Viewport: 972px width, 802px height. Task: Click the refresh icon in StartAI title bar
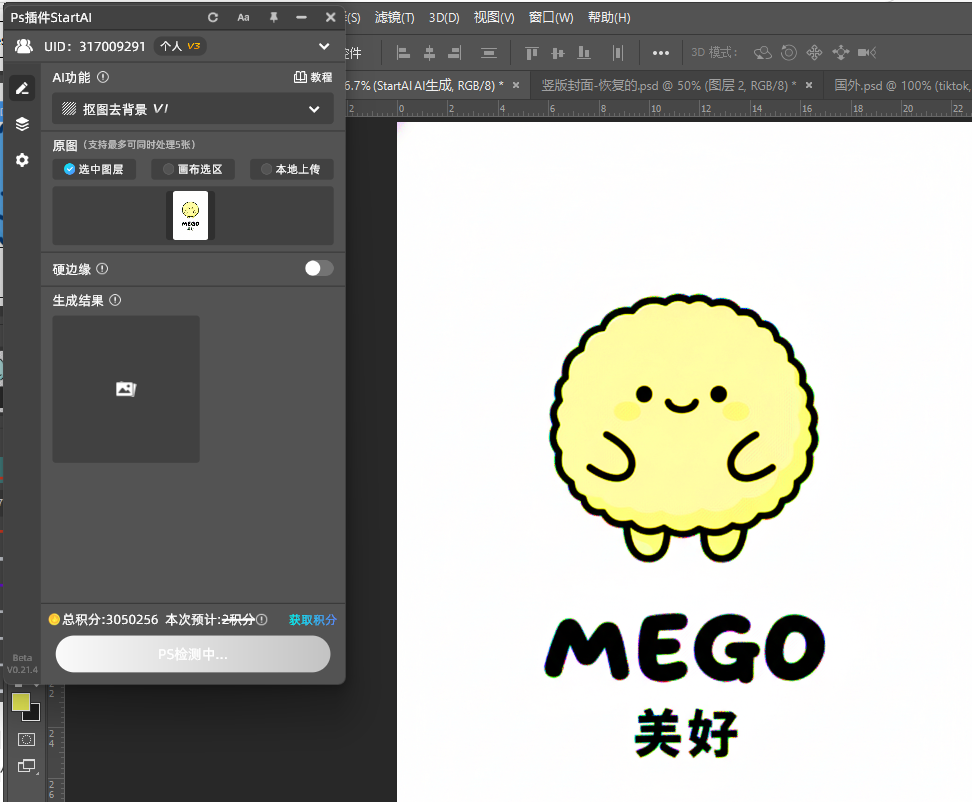pos(212,17)
